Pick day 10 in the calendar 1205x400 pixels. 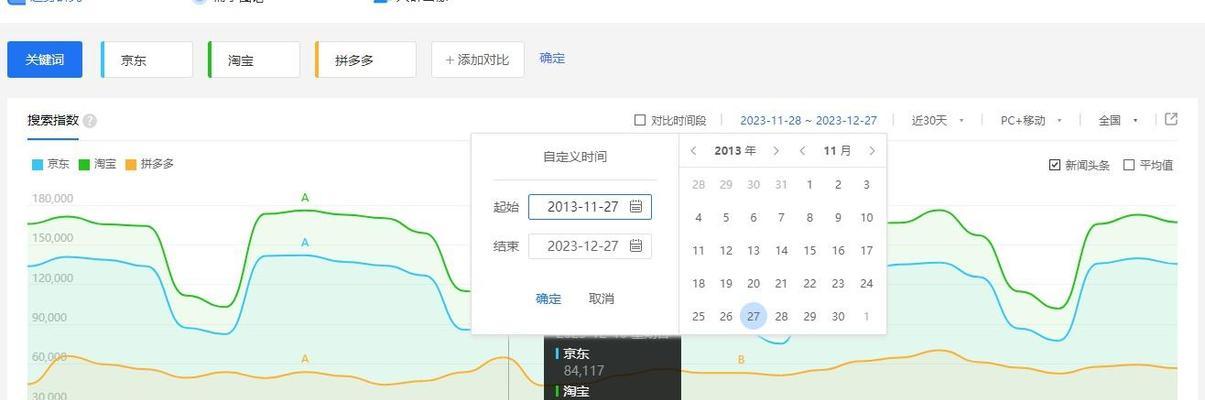pos(866,217)
